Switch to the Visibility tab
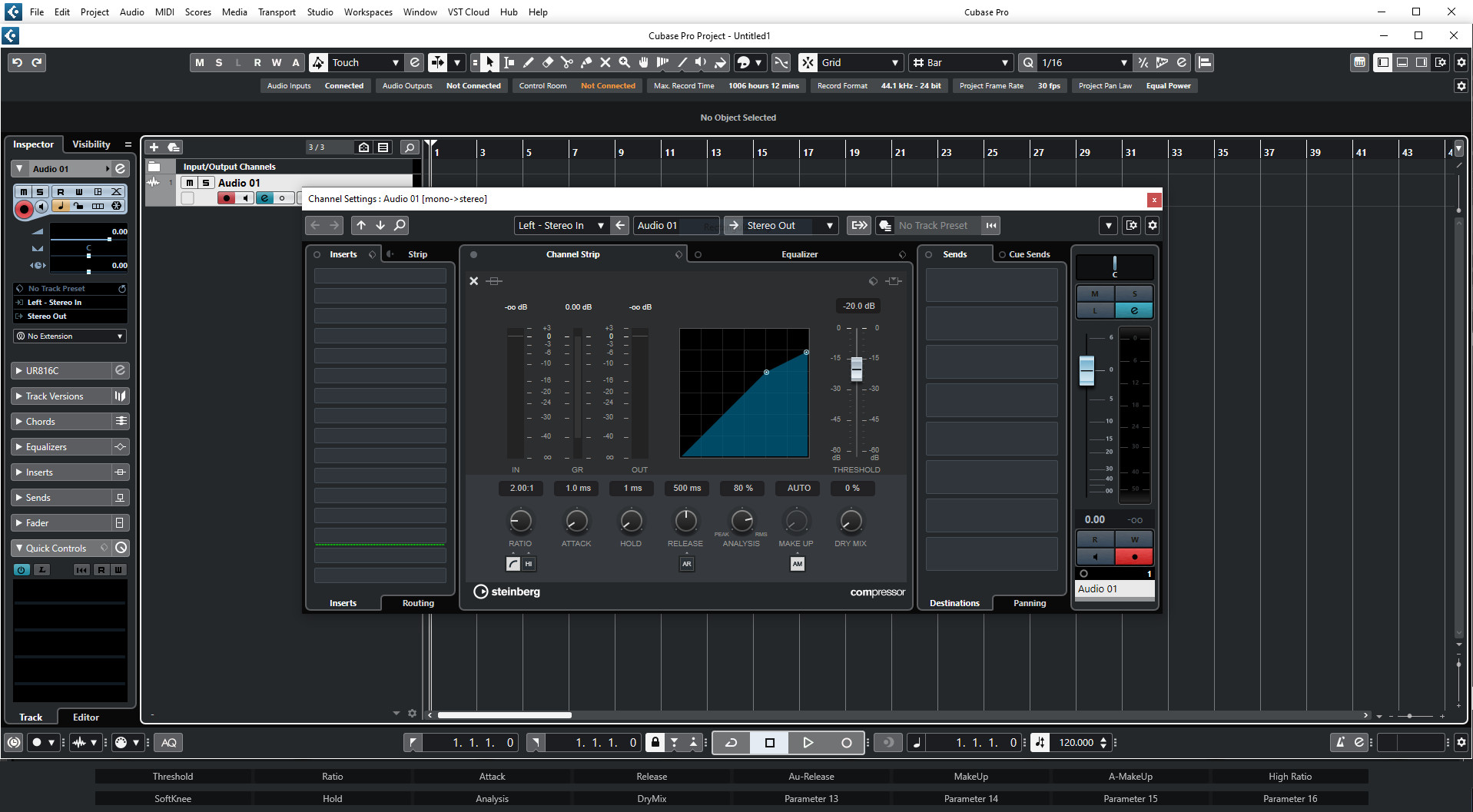This screenshot has height=812, width=1473. [91, 144]
